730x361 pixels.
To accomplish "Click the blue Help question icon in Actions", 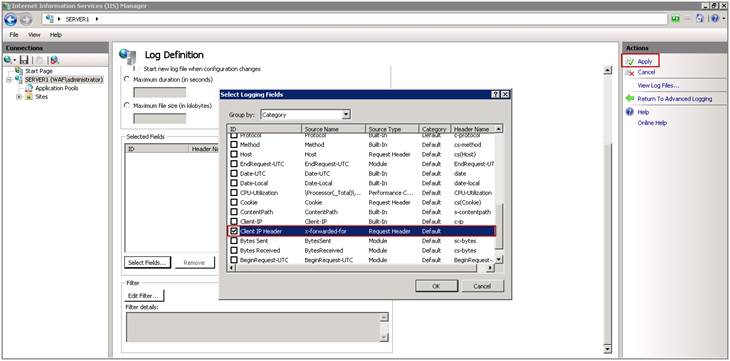I will point(630,112).
